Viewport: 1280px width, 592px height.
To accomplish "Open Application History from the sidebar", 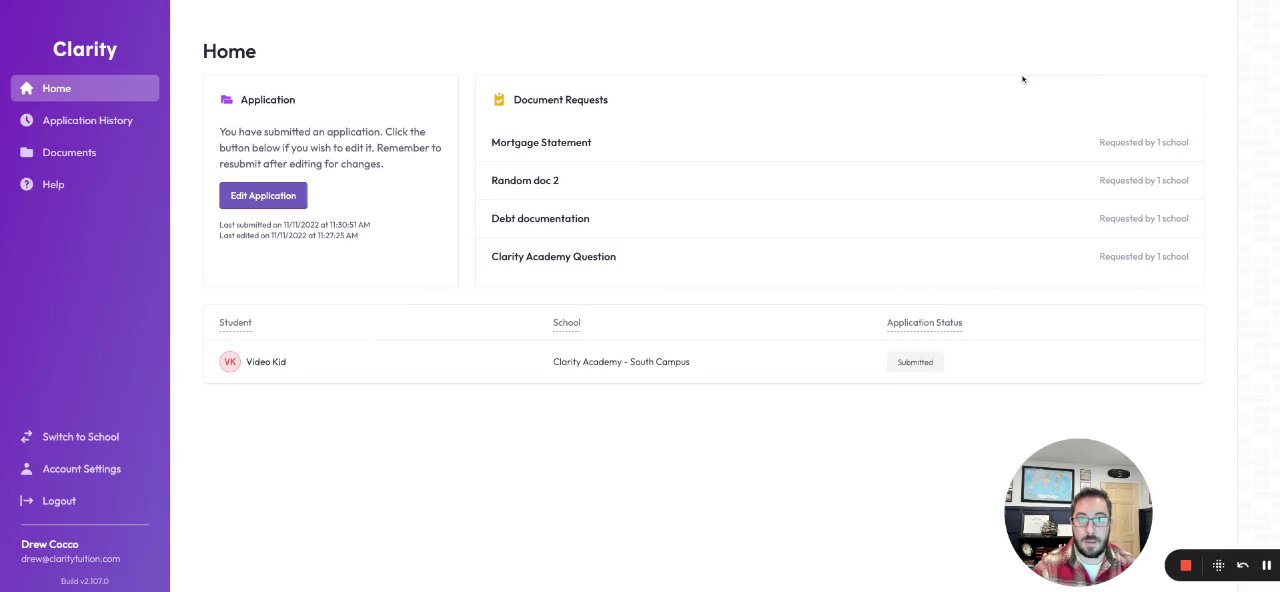I will pyautogui.click(x=87, y=120).
